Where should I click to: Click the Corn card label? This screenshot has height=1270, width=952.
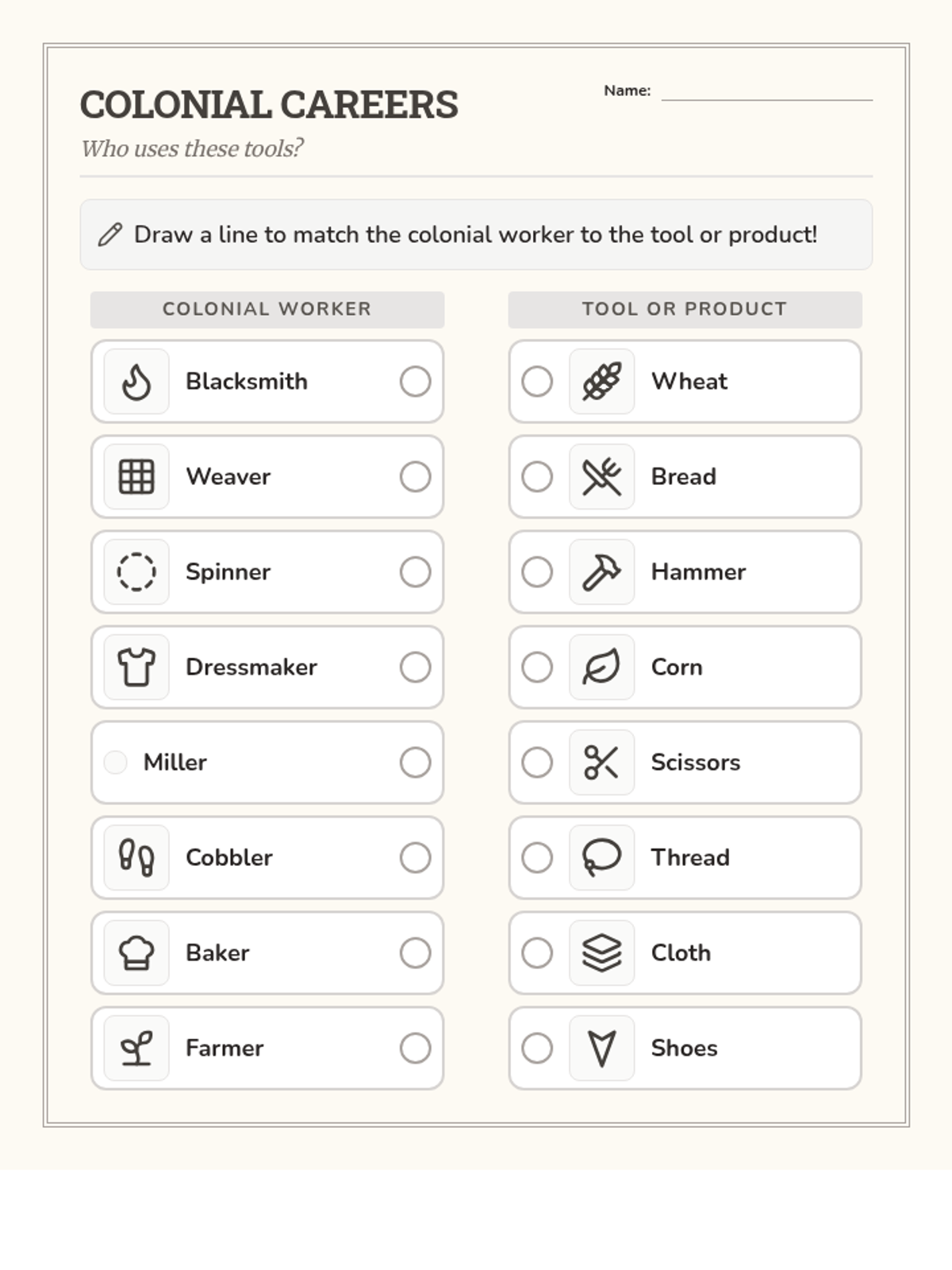[x=677, y=668]
